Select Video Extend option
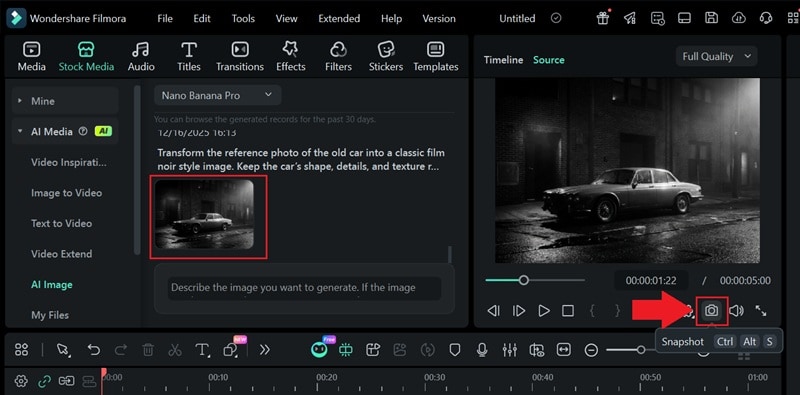The image size is (800, 395). click(x=62, y=254)
